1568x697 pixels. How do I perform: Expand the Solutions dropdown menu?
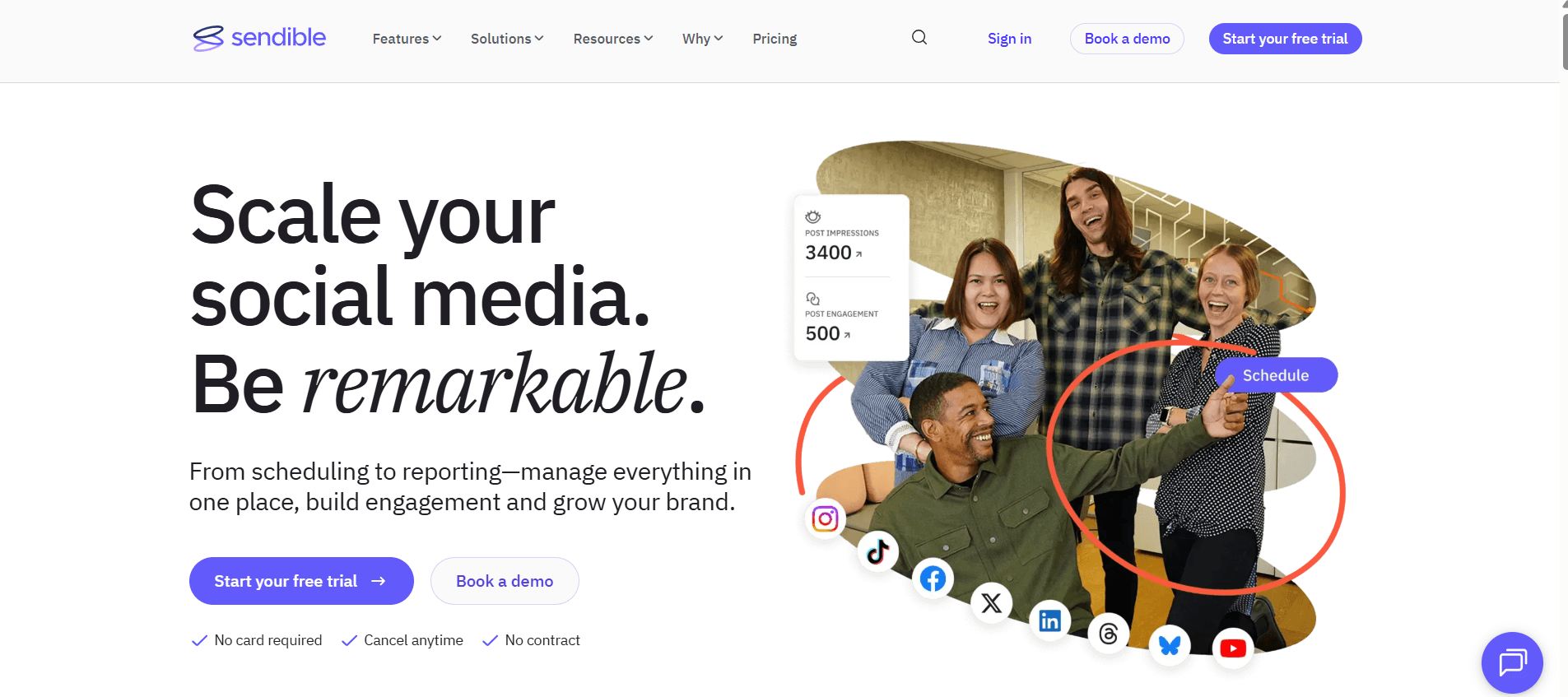(507, 39)
